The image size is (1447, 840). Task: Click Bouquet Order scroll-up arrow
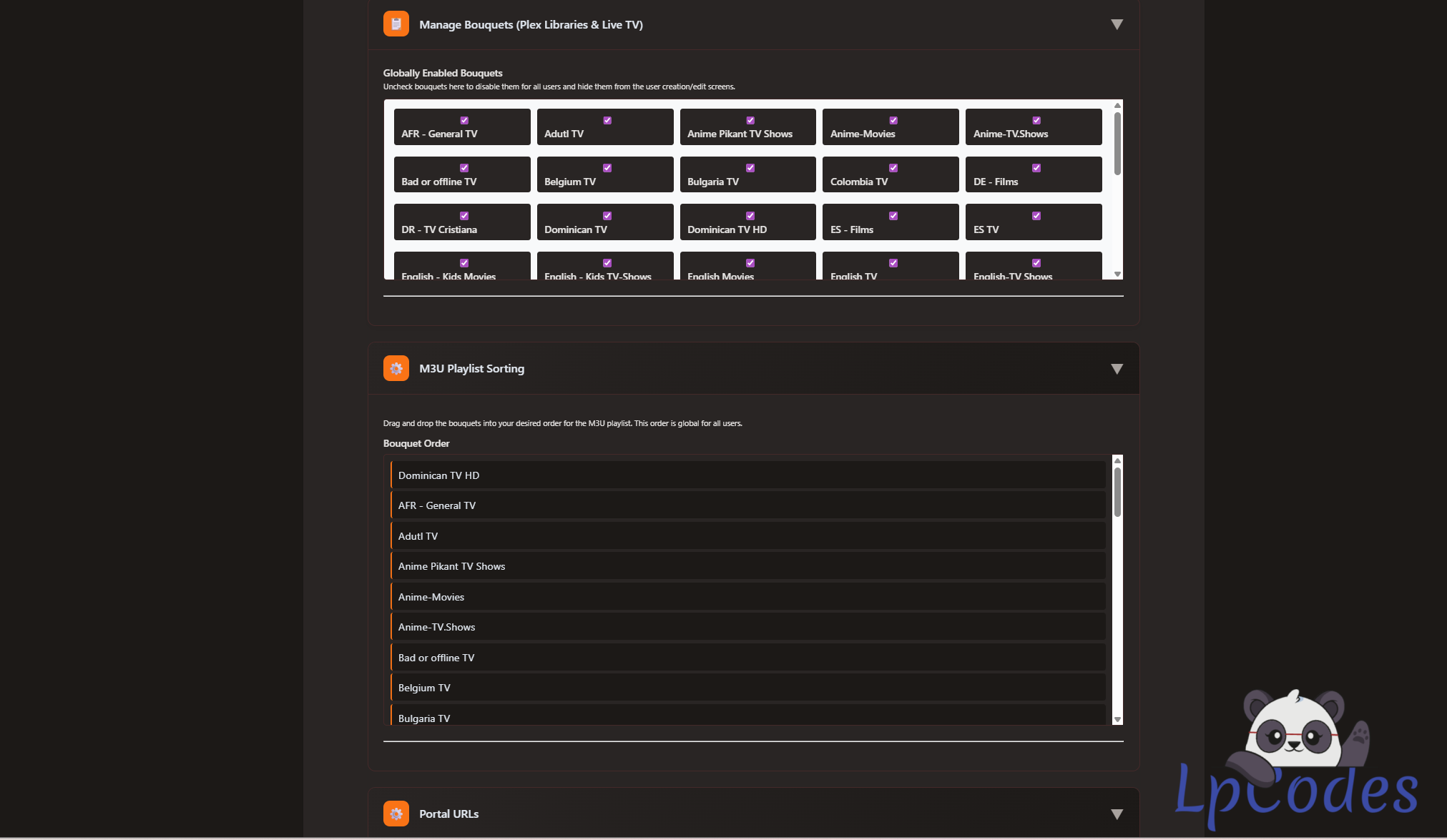pos(1117,460)
